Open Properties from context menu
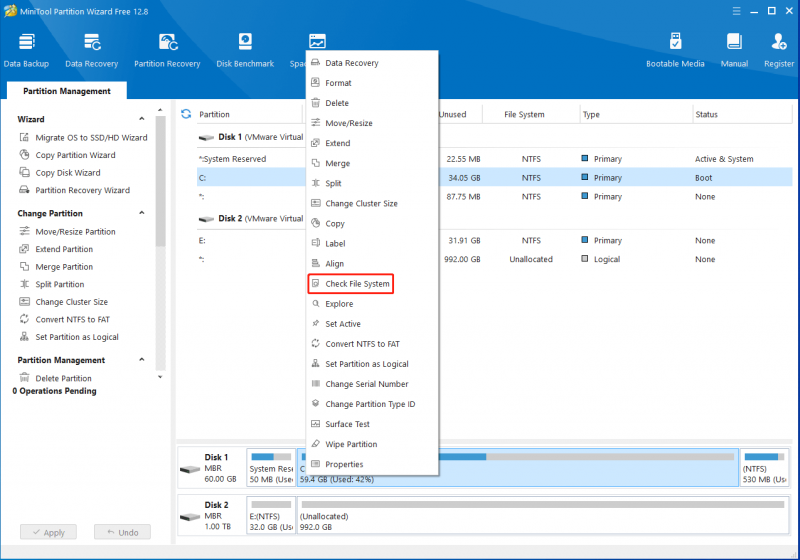800x560 pixels. tap(372, 464)
